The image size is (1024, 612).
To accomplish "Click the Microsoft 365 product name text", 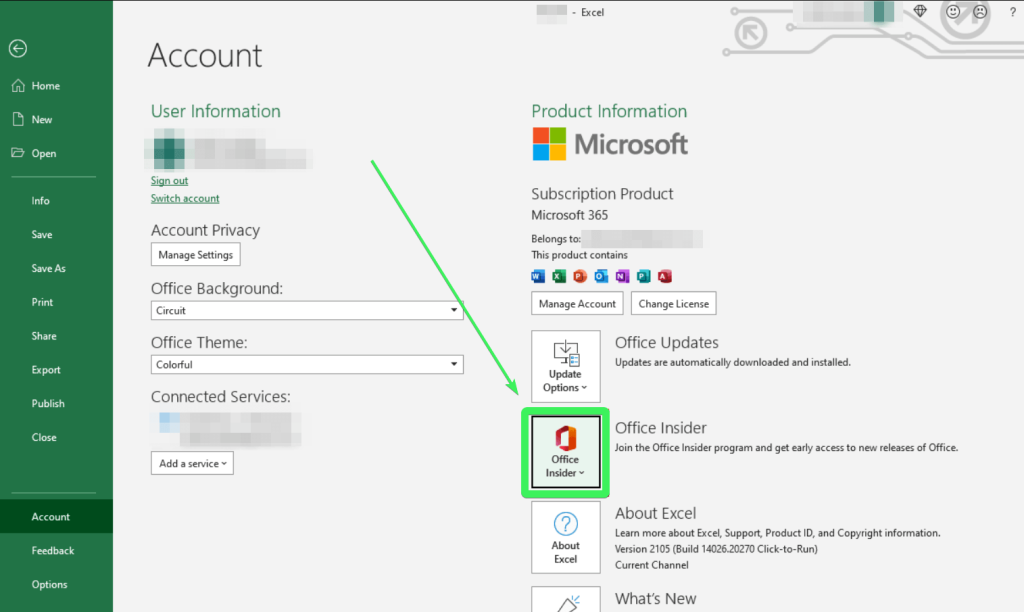I will click(x=569, y=215).
